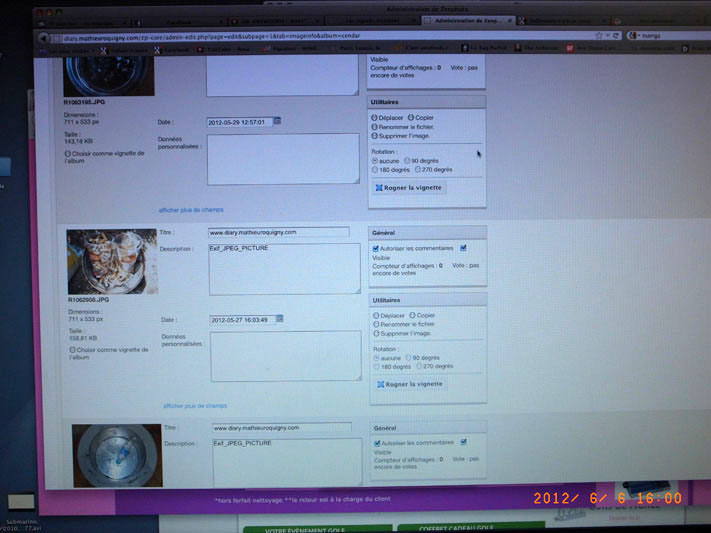The image size is (711, 533).
Task: Select Supprimer l'image for R1063195.JPG
Action: [375, 136]
